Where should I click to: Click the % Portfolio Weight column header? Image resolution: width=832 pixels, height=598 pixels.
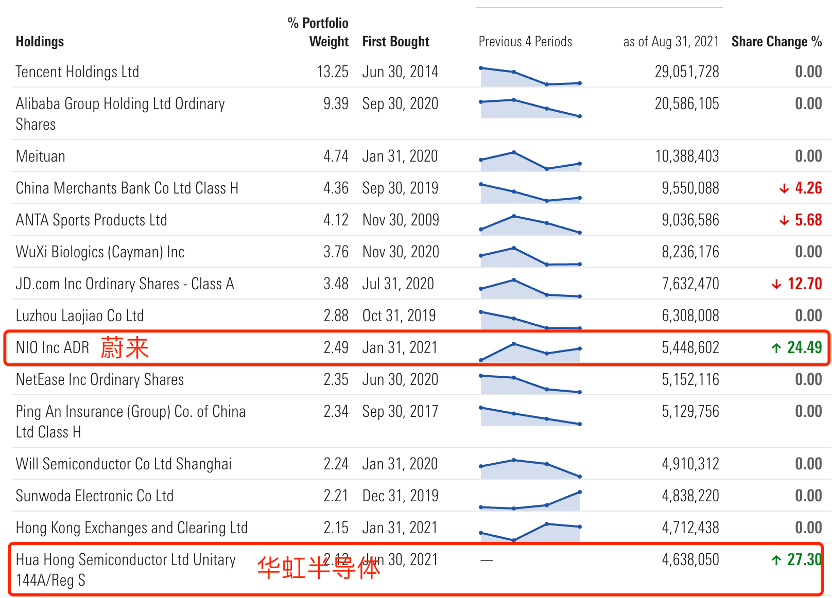(x=318, y=32)
